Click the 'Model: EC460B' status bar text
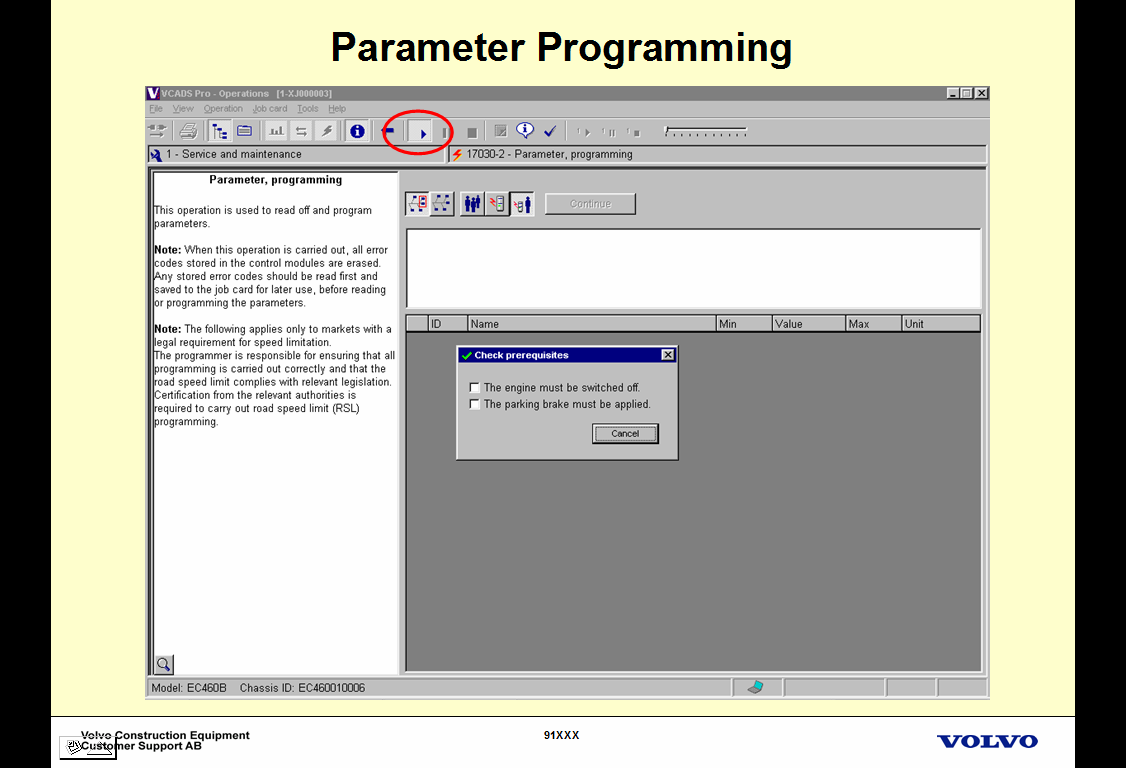 point(189,688)
